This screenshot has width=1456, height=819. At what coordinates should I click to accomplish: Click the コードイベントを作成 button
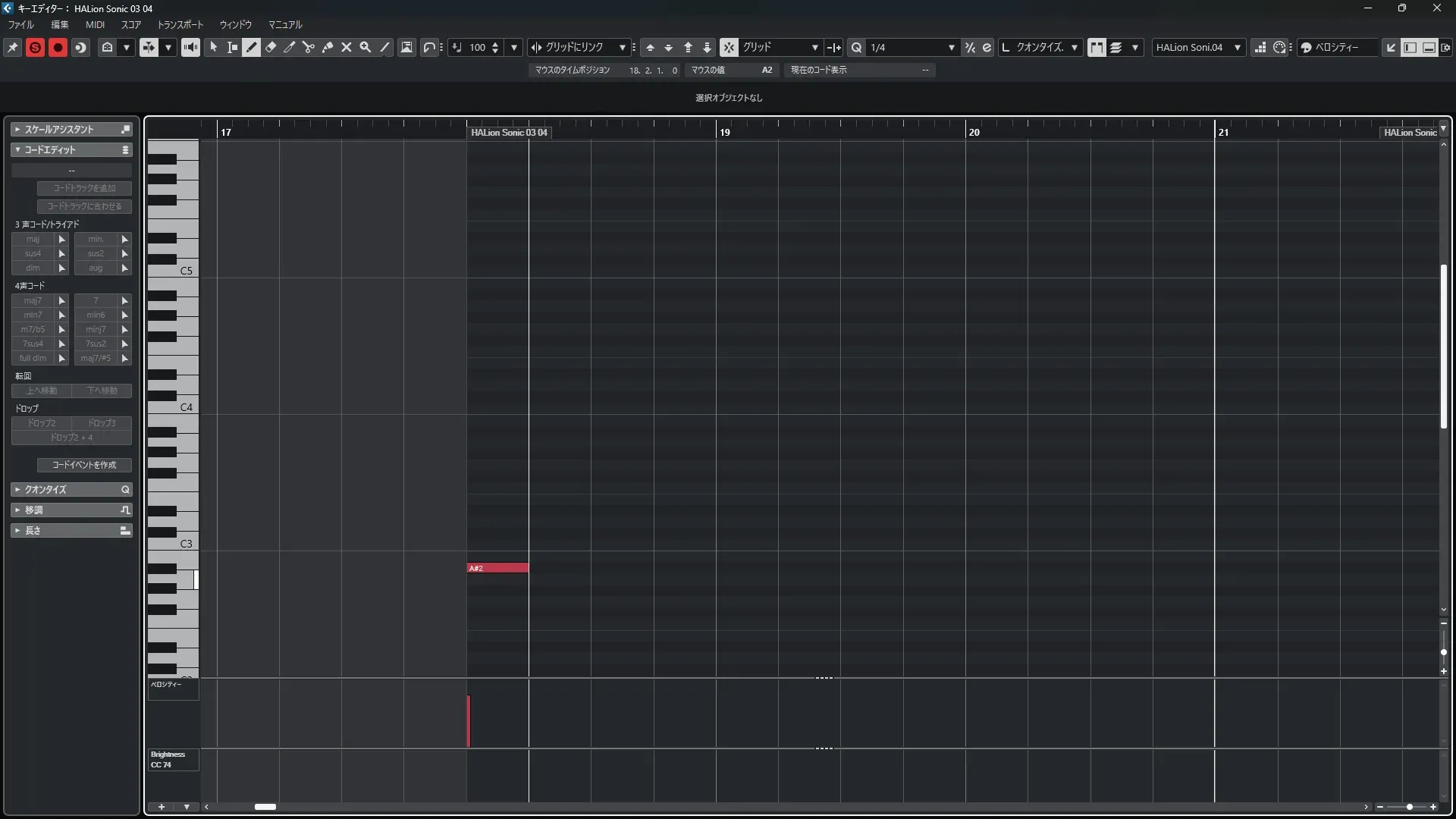click(x=84, y=465)
